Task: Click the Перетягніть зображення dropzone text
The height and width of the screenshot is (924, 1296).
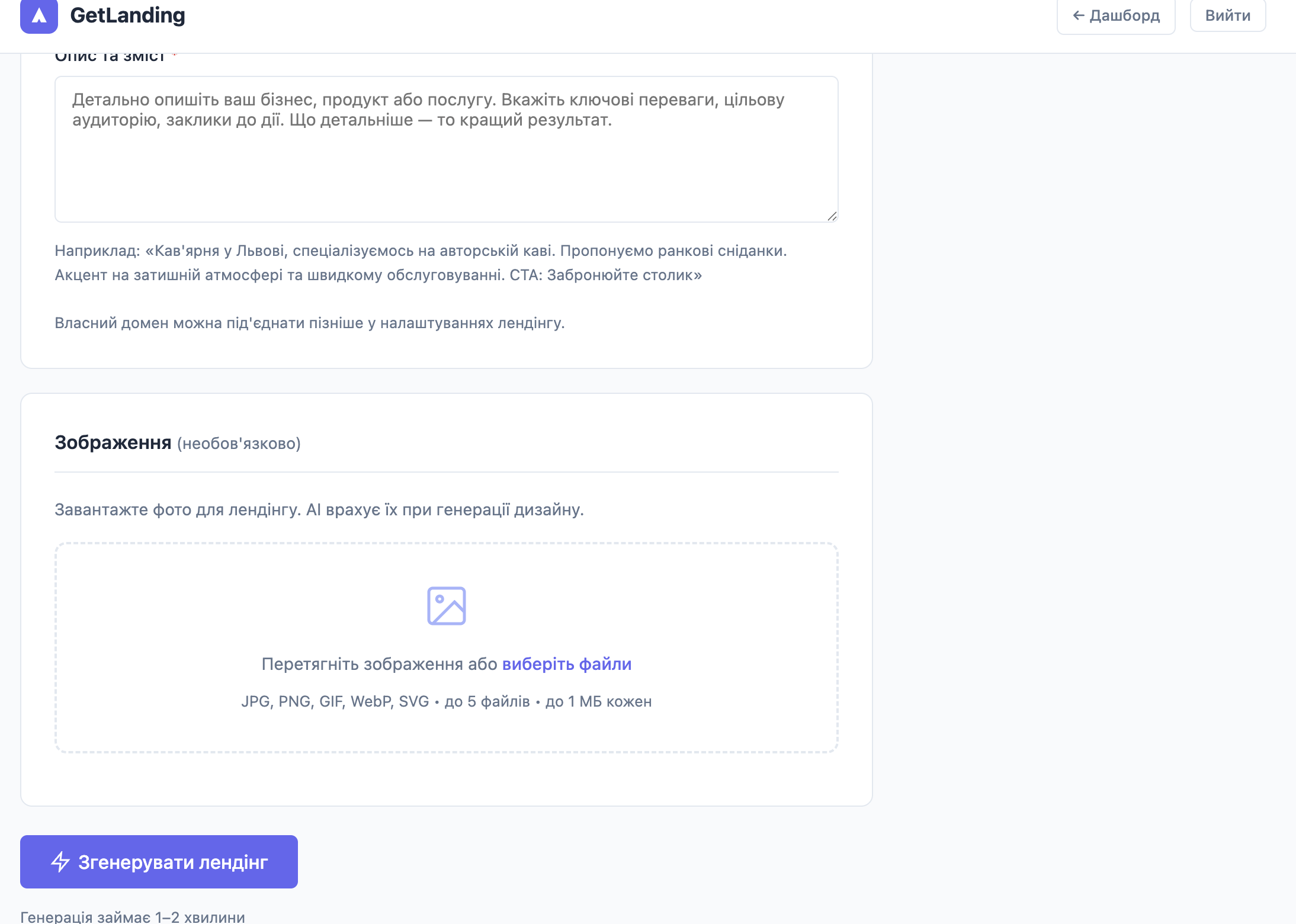Action: pos(380,664)
